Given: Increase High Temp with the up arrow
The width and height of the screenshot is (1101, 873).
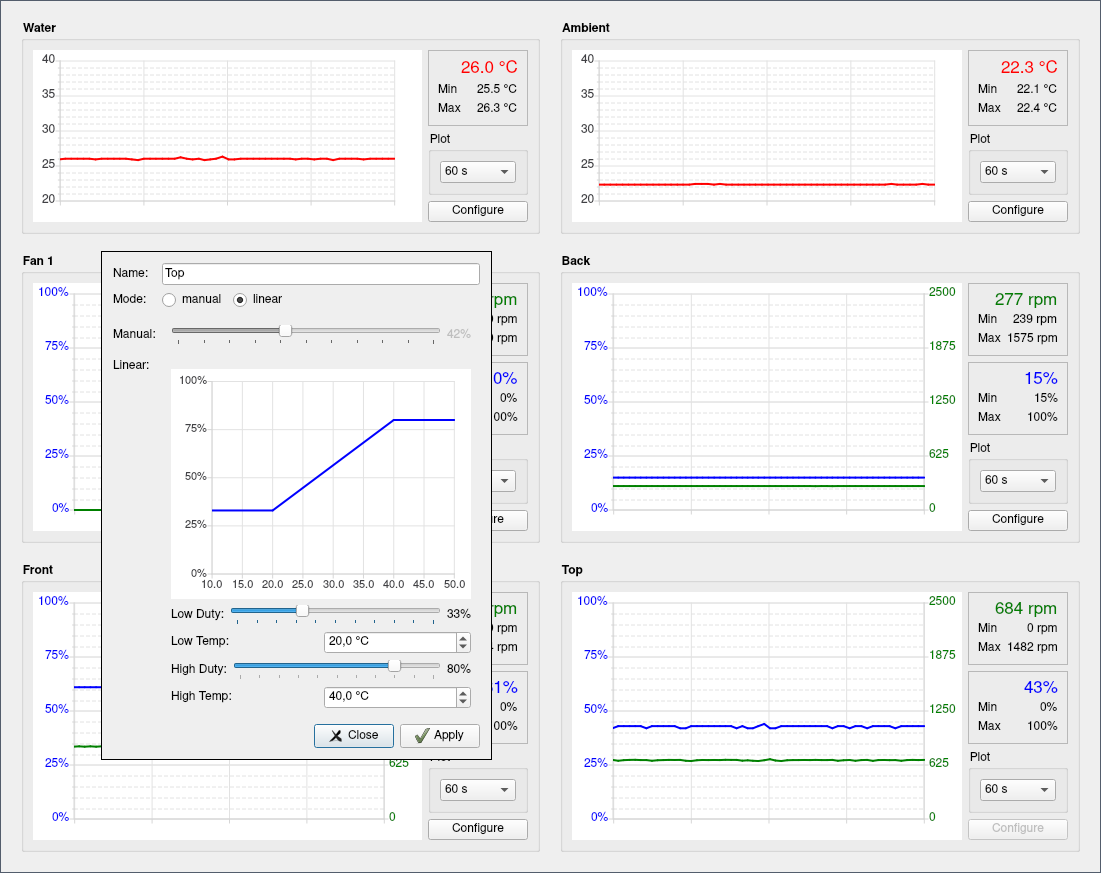Looking at the screenshot, I should (x=463, y=693).
